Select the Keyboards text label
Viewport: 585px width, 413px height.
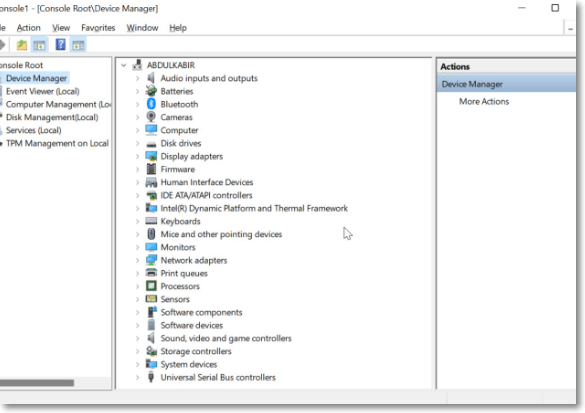(180, 221)
